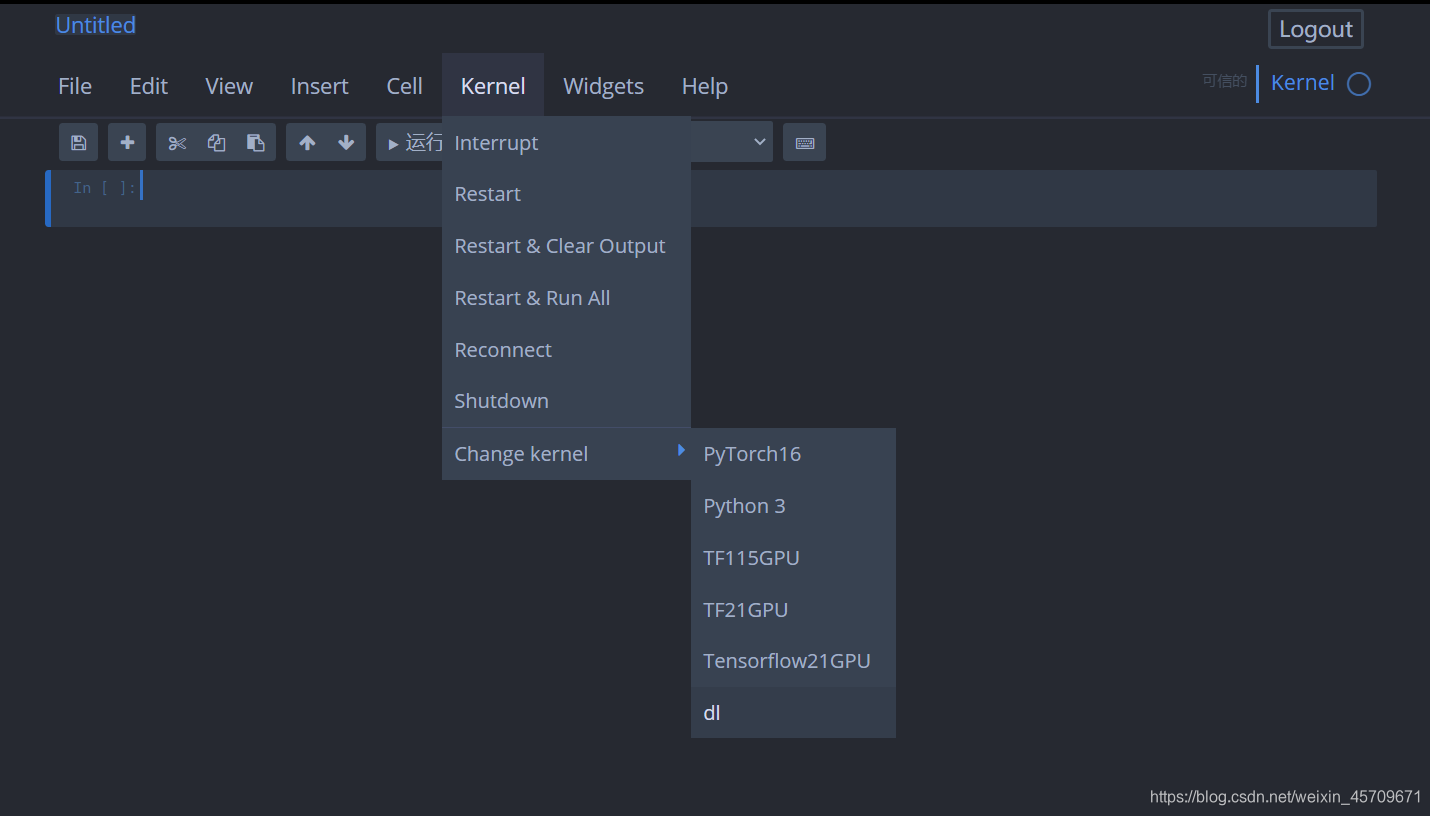Switch kernel to TF21GPU

click(x=793, y=610)
